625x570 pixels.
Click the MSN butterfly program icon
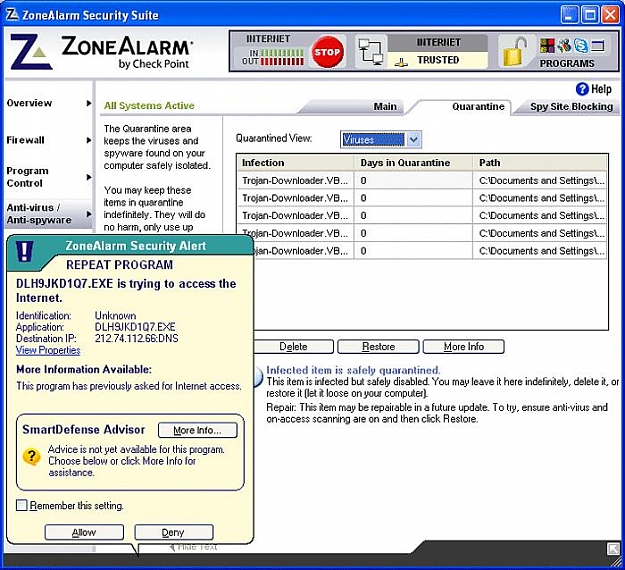point(564,45)
